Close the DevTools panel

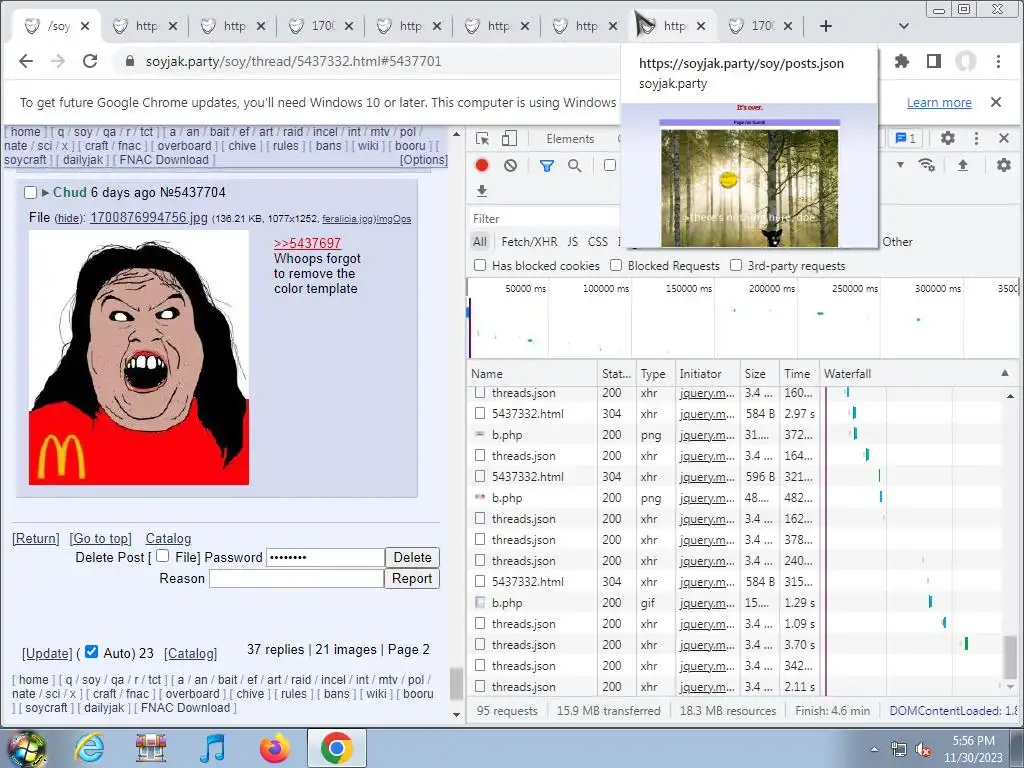click(x=1004, y=138)
